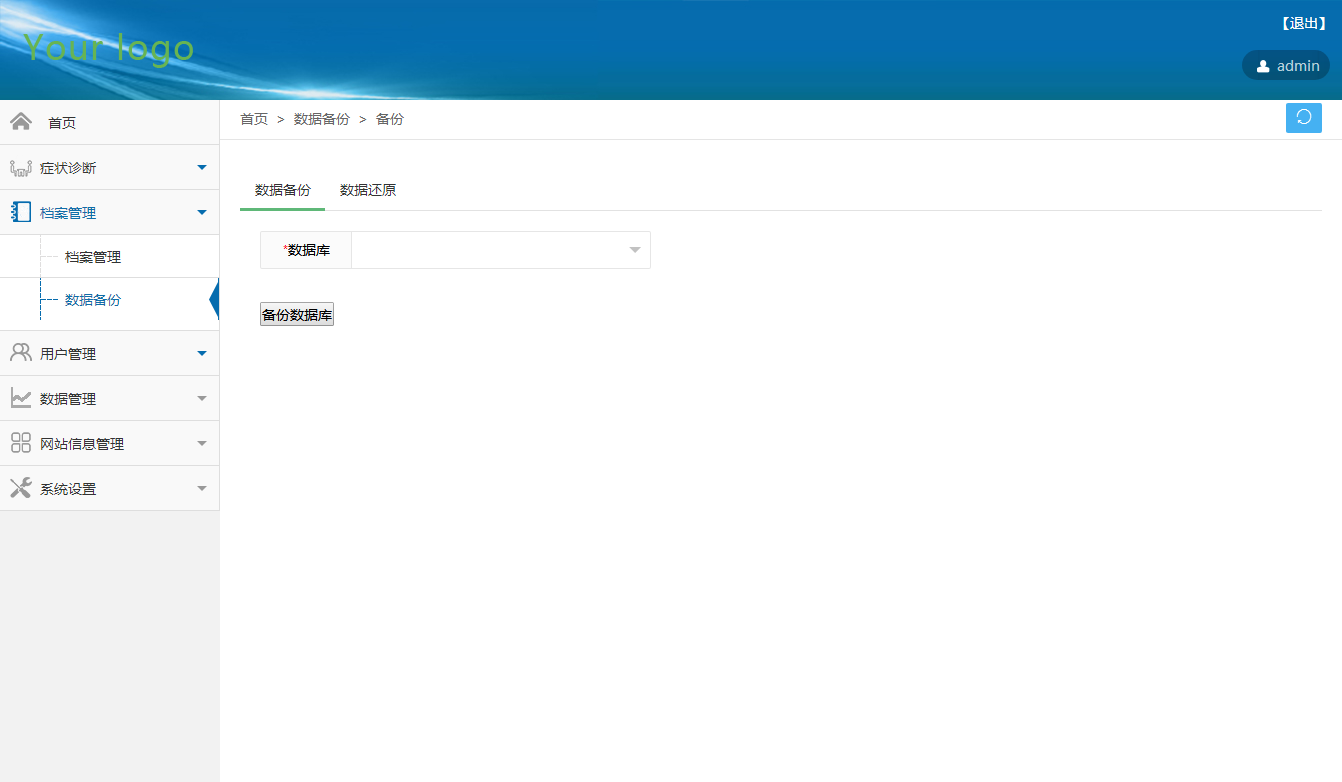Expand the 症状诊断 menu arrow
Image resolution: width=1342 pixels, height=782 pixels.
click(202, 167)
